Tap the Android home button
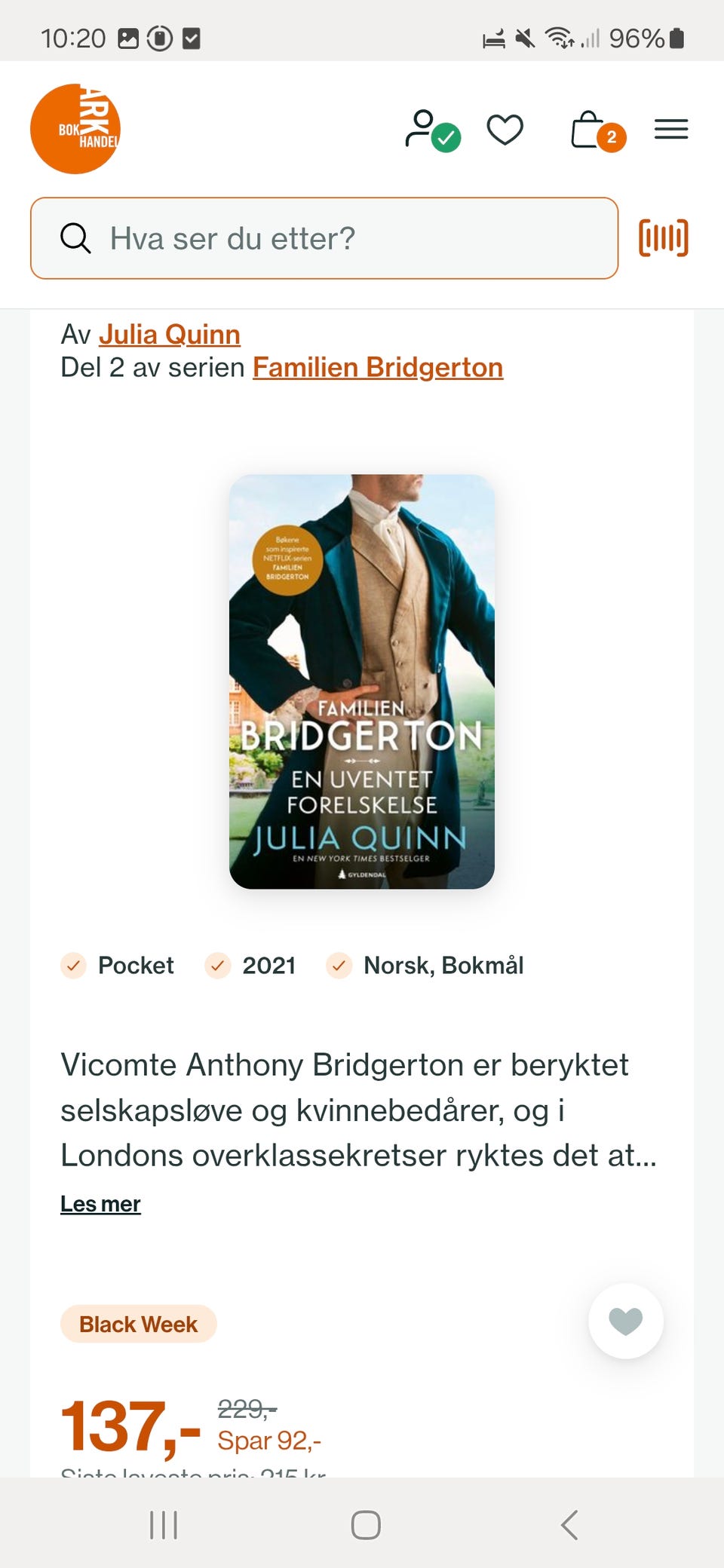724x1568 pixels. click(x=366, y=1525)
